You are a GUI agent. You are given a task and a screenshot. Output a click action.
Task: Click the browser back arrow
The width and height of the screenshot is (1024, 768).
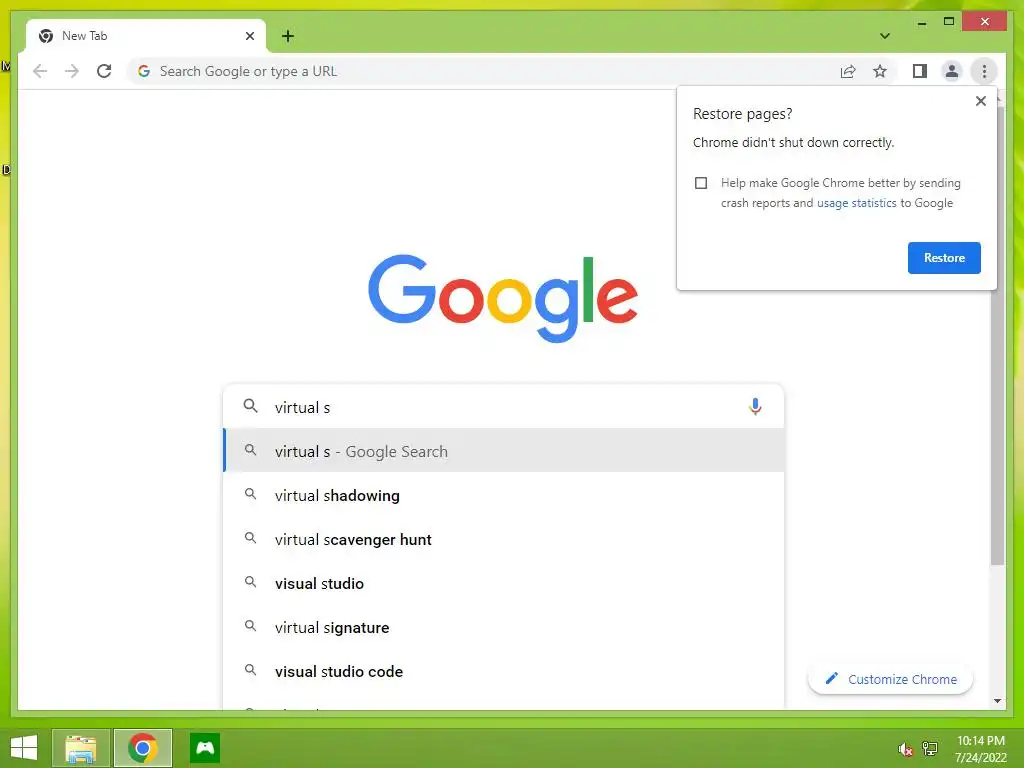click(x=40, y=71)
